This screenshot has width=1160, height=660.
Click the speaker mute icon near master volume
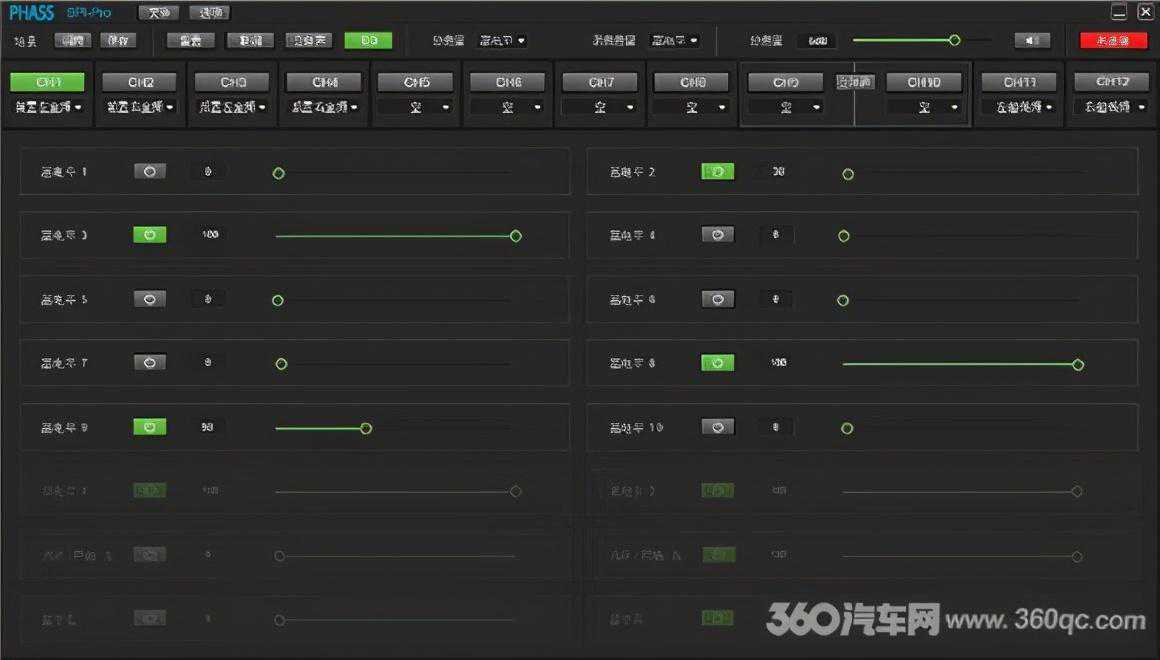click(1032, 41)
